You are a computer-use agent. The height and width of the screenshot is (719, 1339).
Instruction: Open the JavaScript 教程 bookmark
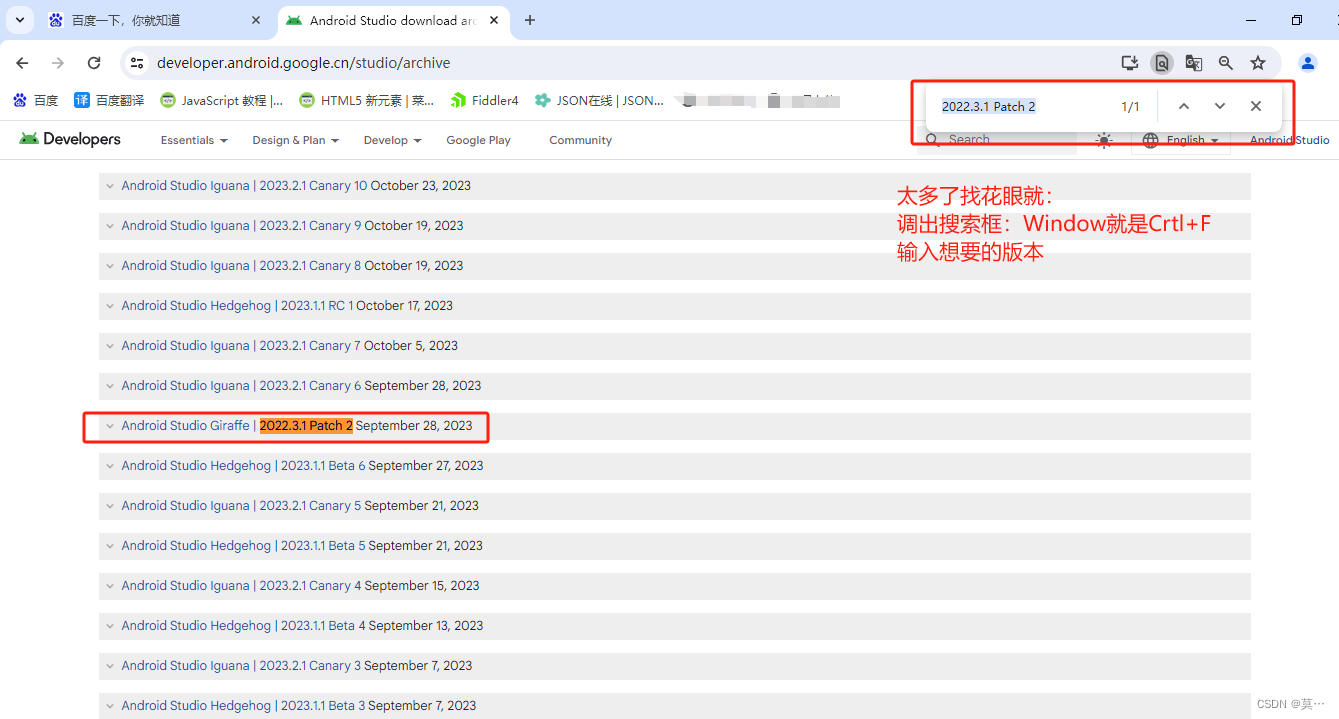pyautogui.click(x=222, y=100)
